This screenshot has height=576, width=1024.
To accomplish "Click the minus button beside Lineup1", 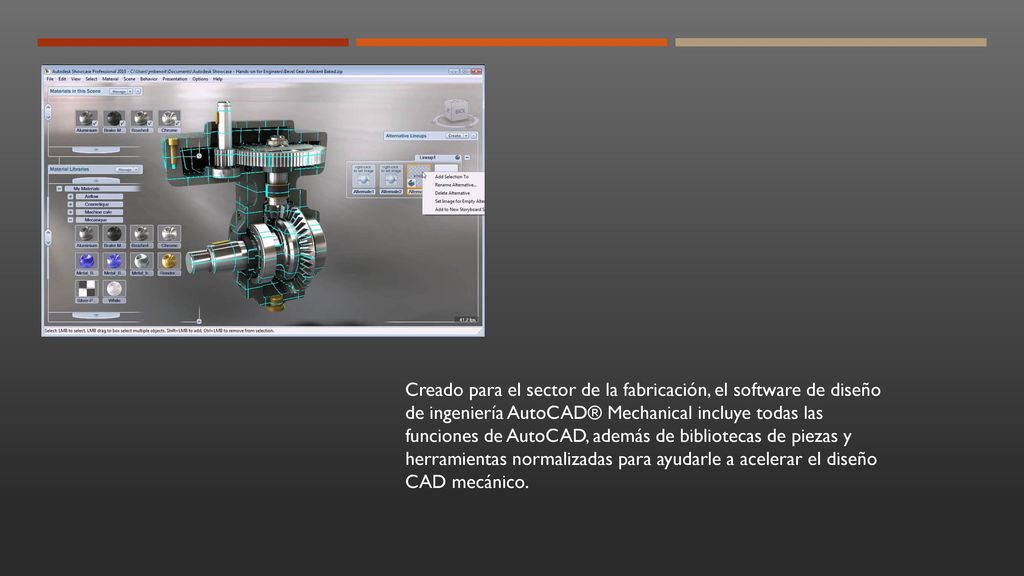I will click(467, 157).
